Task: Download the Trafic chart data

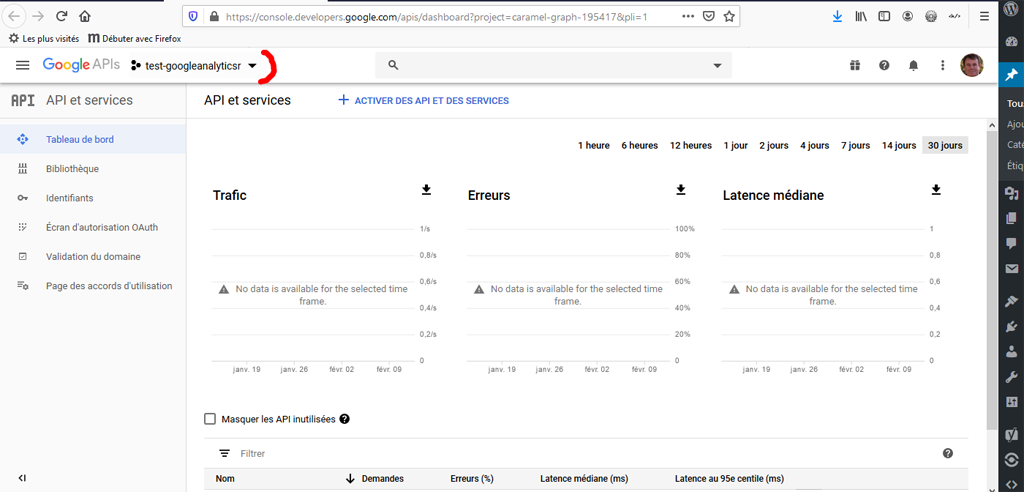Action: coord(426,189)
